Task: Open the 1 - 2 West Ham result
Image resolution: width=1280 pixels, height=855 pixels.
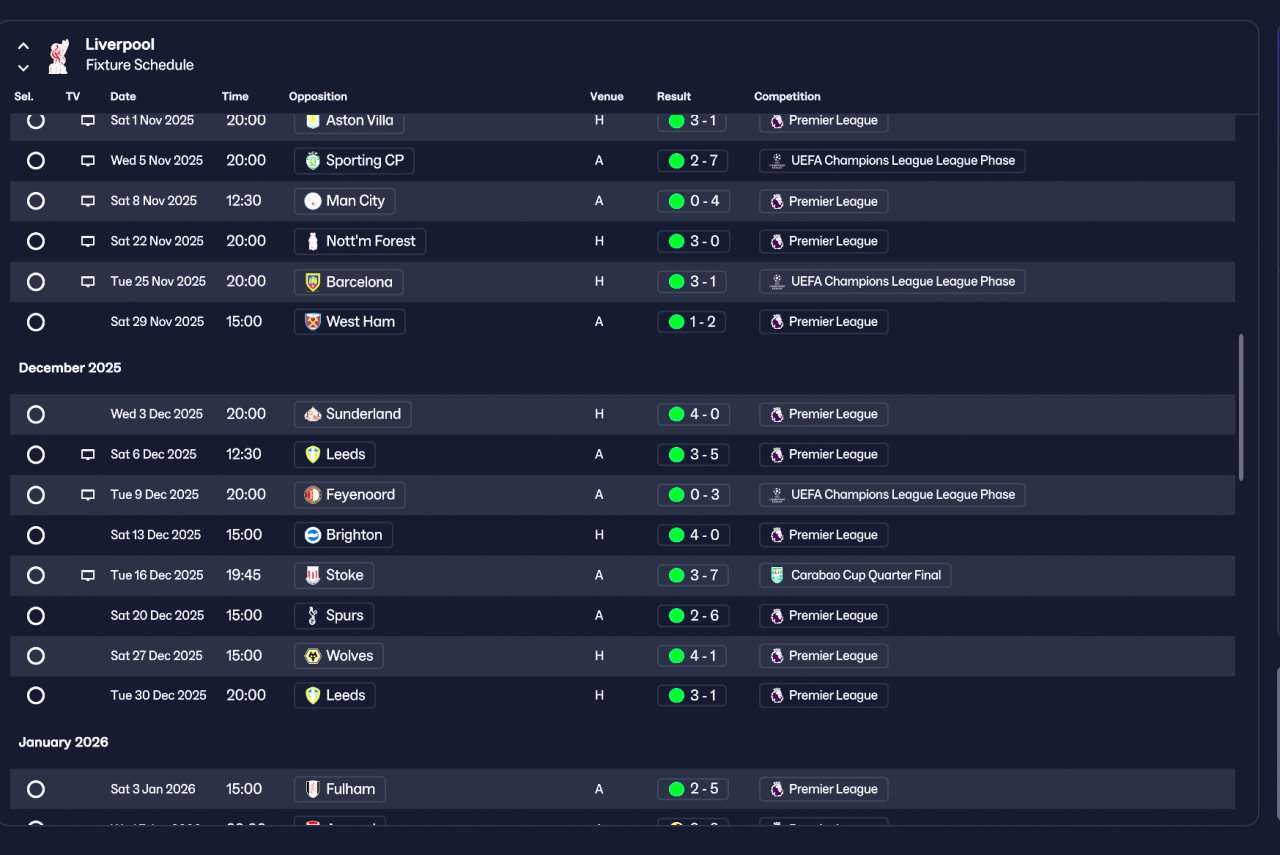Action: pos(692,322)
